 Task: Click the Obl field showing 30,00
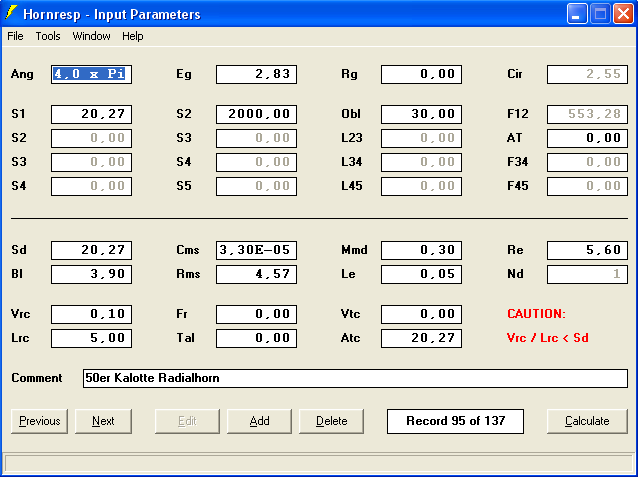coord(422,114)
